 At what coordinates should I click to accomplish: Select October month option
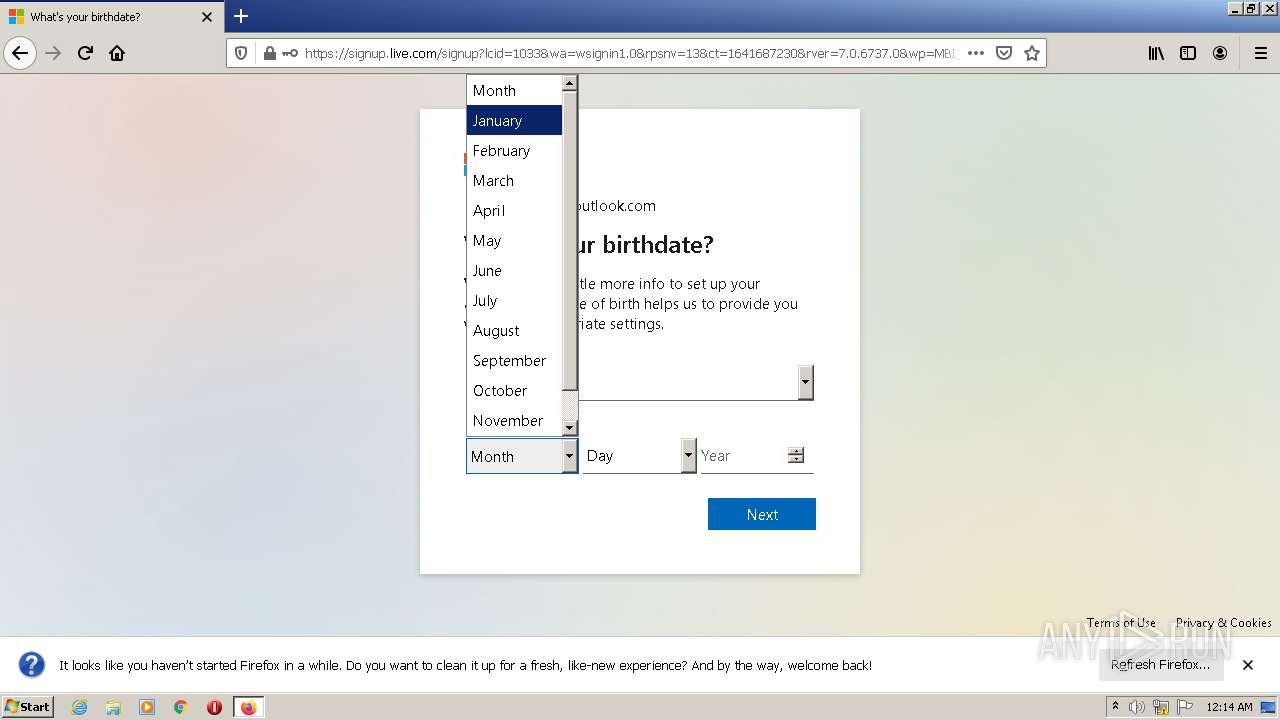[x=514, y=390]
